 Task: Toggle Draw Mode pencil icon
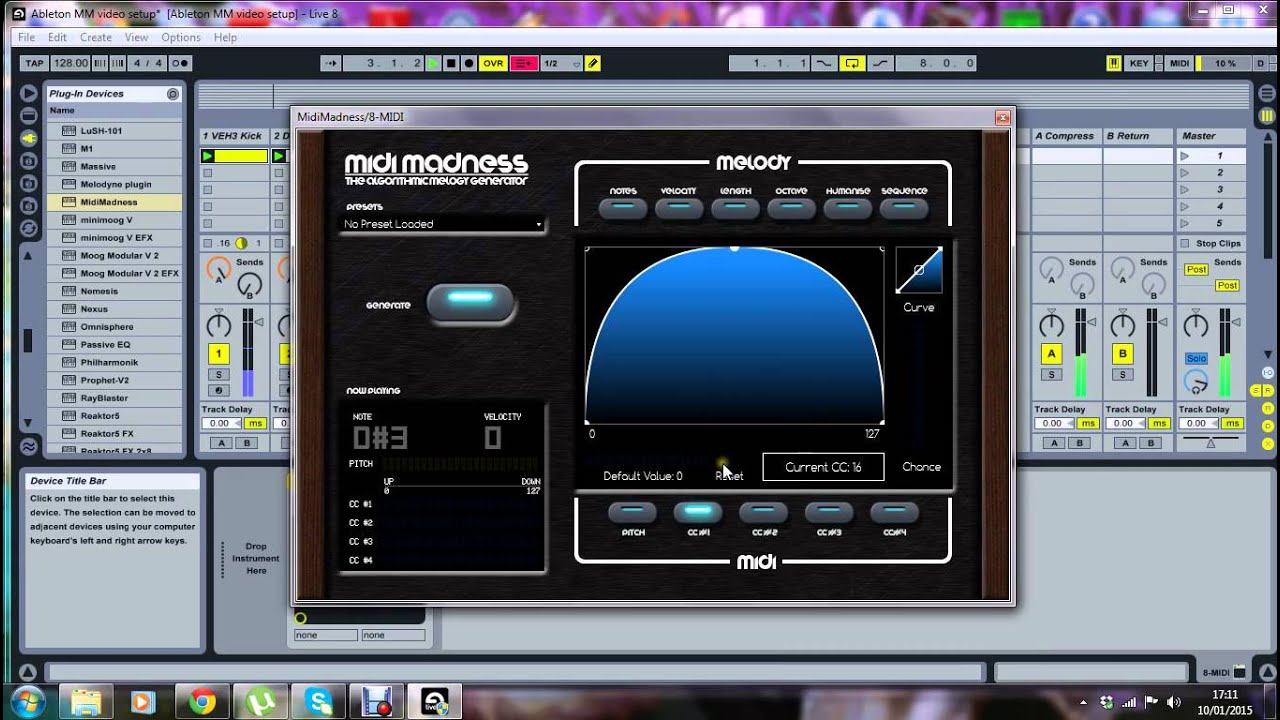coord(593,63)
